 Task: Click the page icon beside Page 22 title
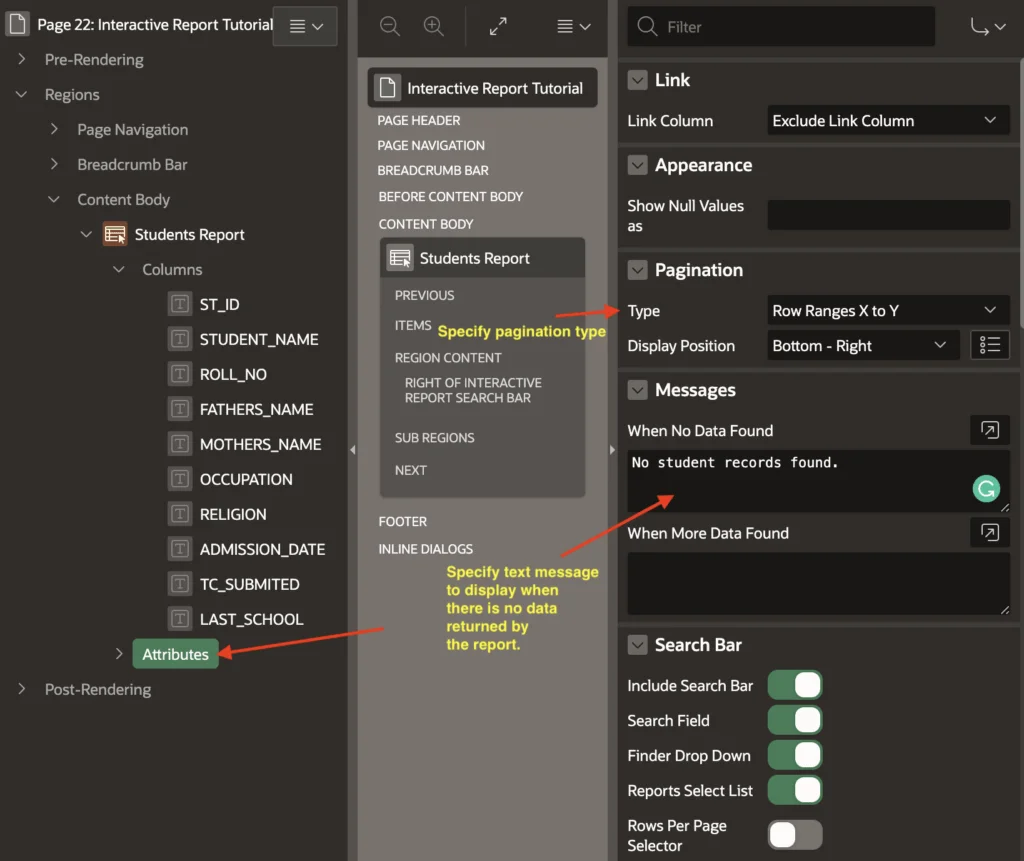tap(18, 24)
